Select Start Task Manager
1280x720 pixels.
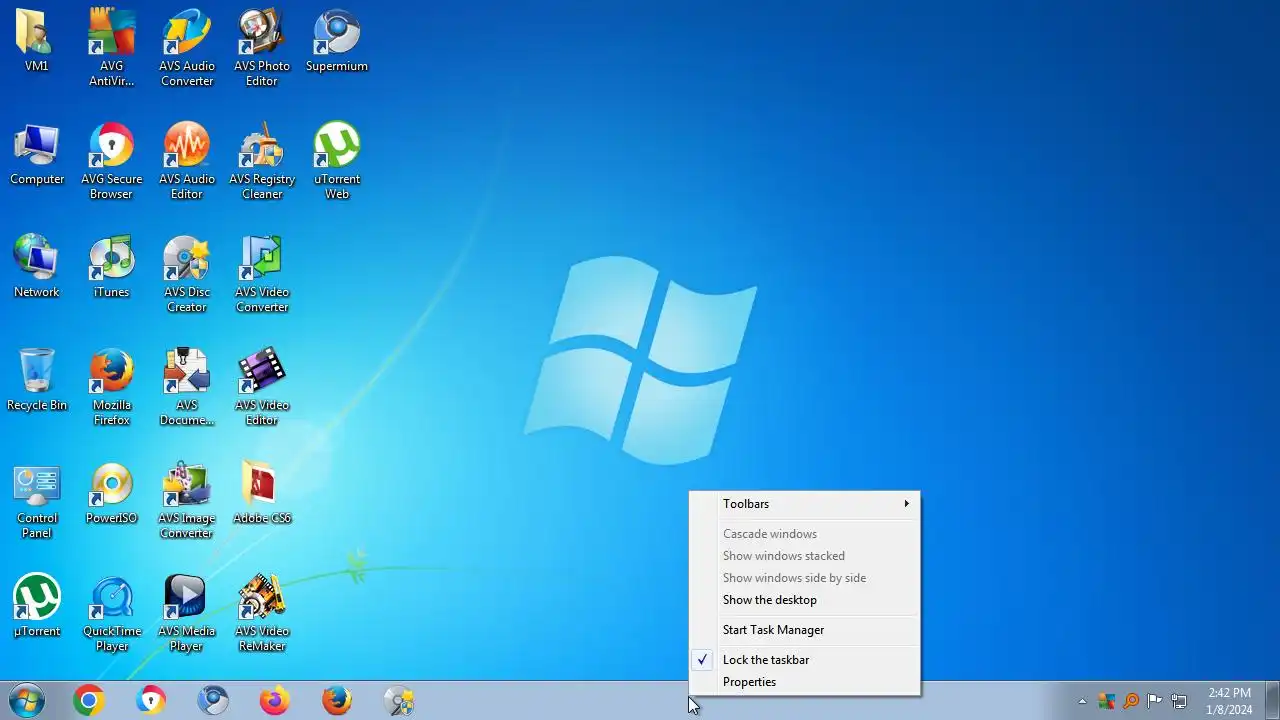point(804,630)
